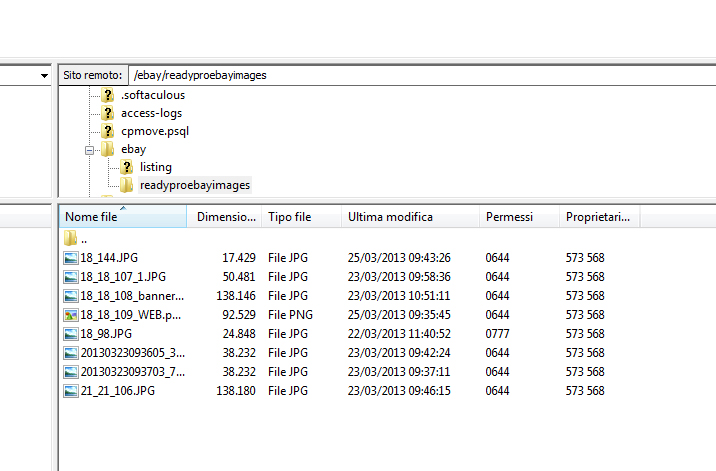
Task: Select the 21_21_106.JPG file
Action: pos(117,391)
